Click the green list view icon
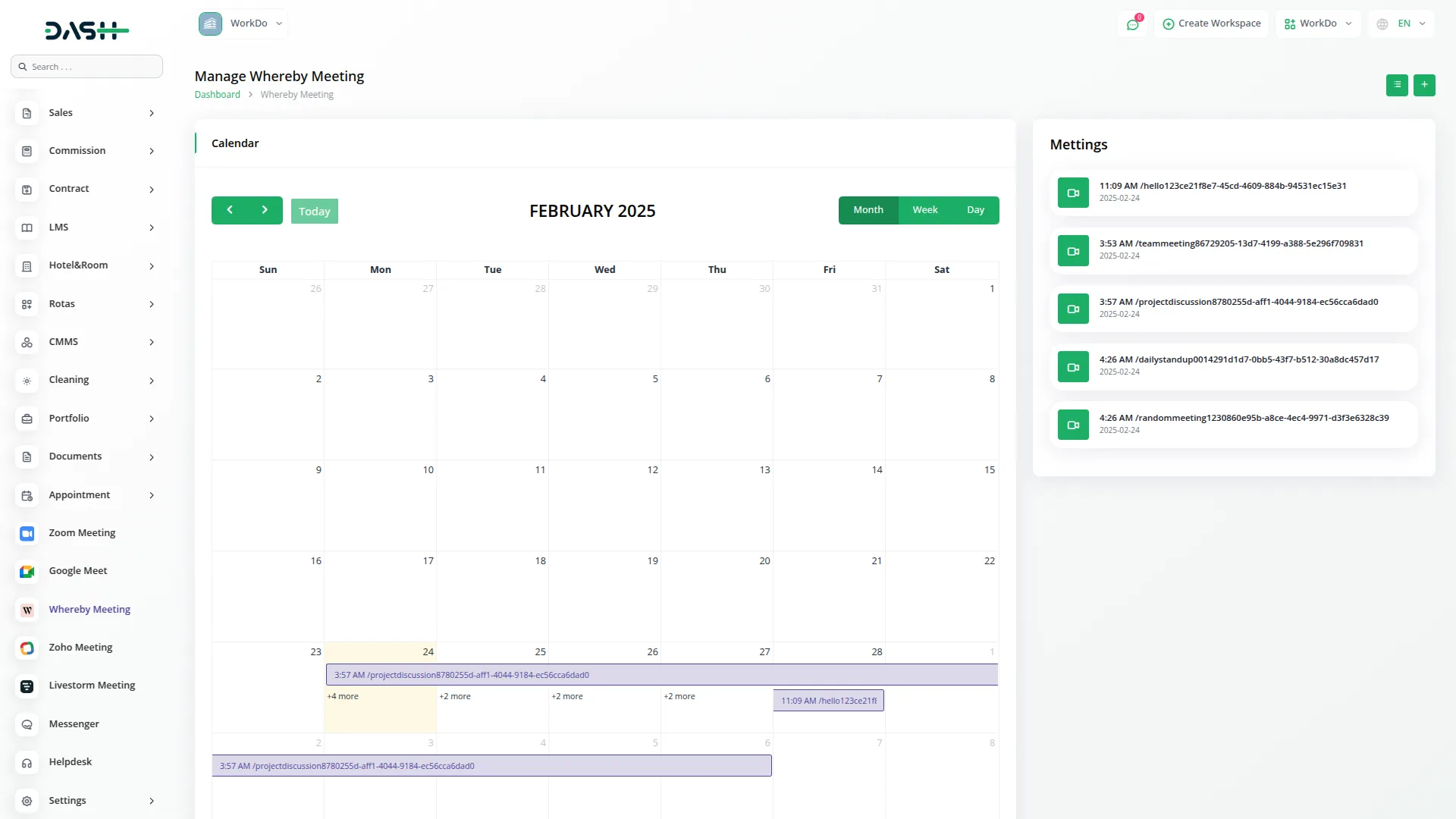 pos(1397,85)
